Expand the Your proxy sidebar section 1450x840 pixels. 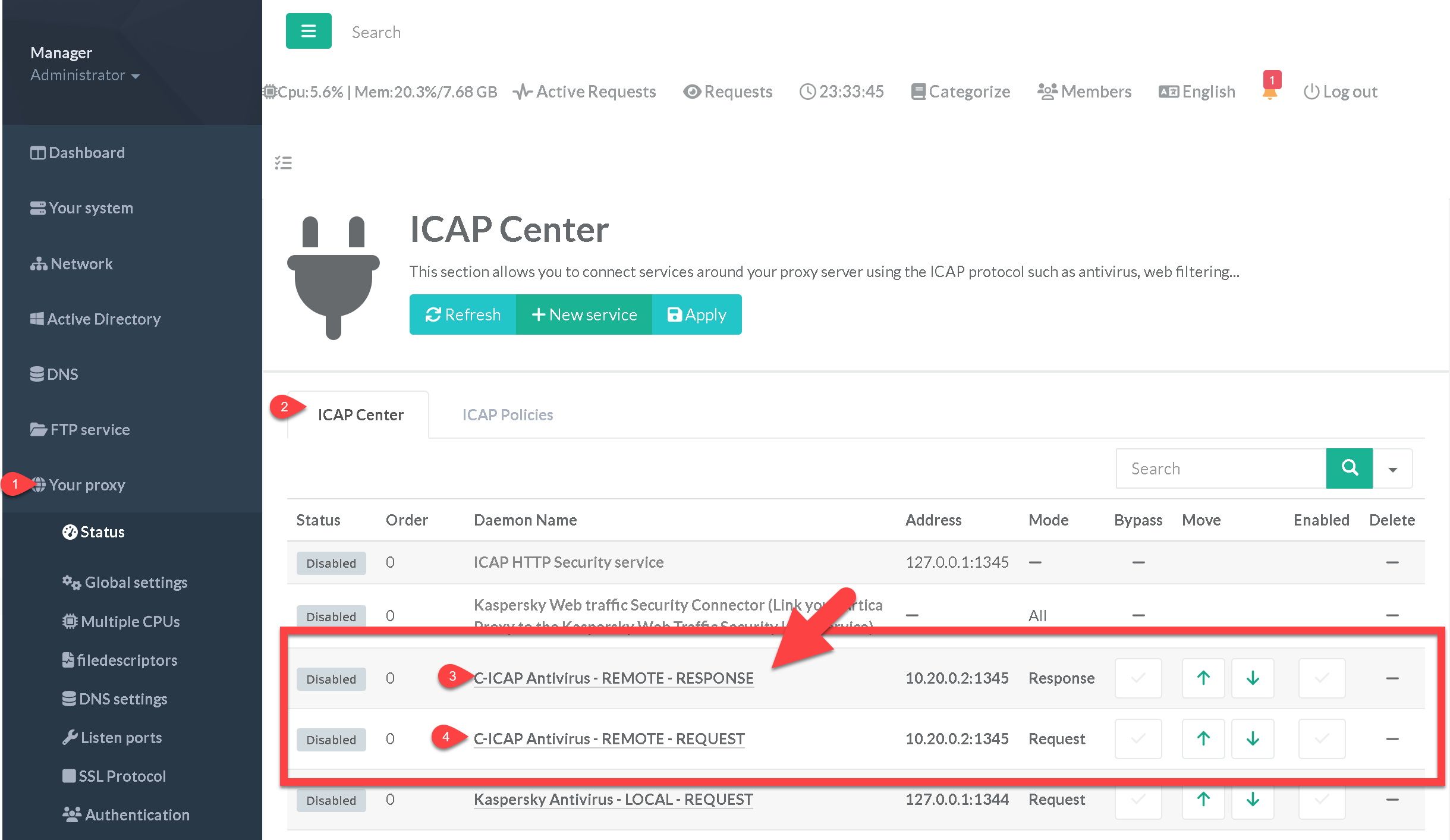[87, 485]
